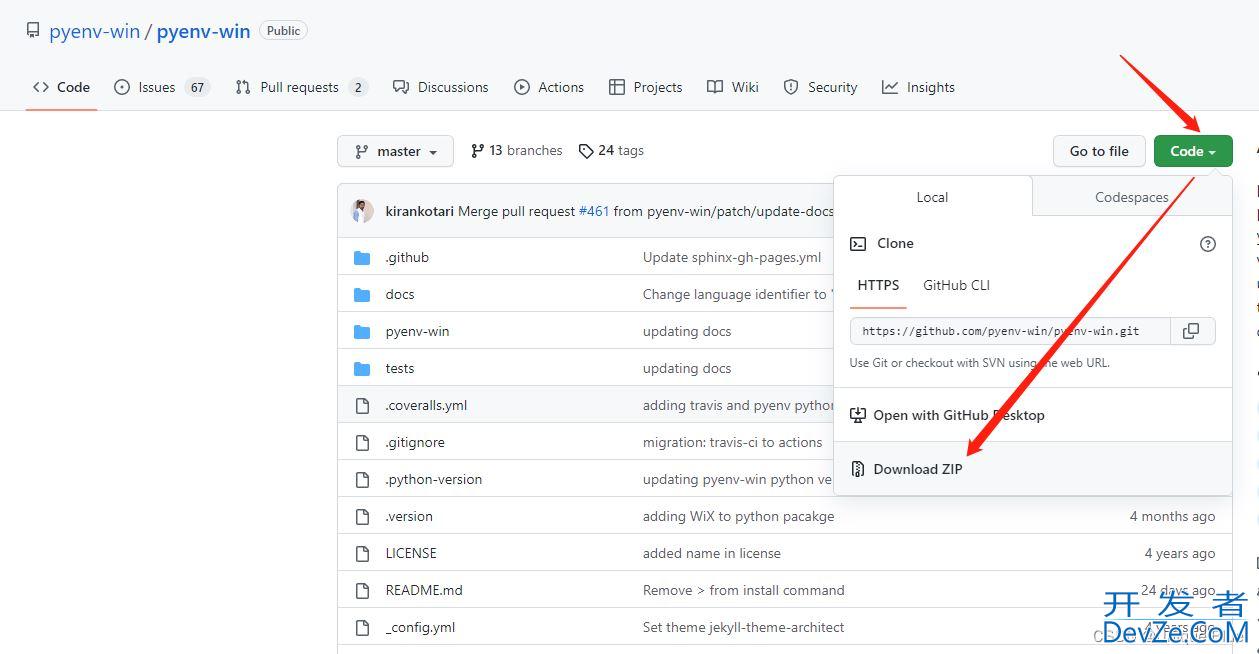Open the .gitignore file

click(x=415, y=442)
